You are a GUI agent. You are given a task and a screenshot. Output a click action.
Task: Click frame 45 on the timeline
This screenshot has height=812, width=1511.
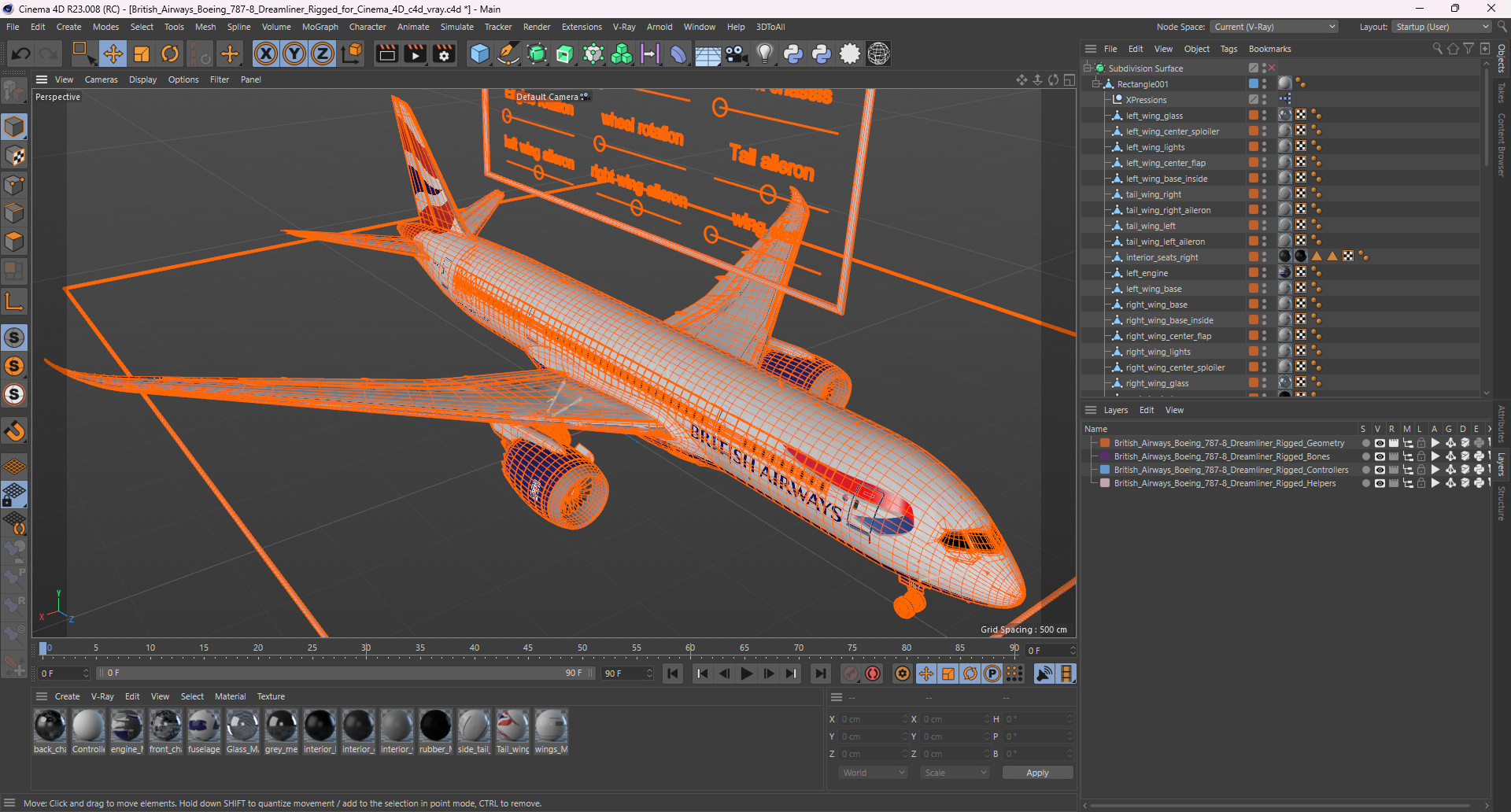528,648
